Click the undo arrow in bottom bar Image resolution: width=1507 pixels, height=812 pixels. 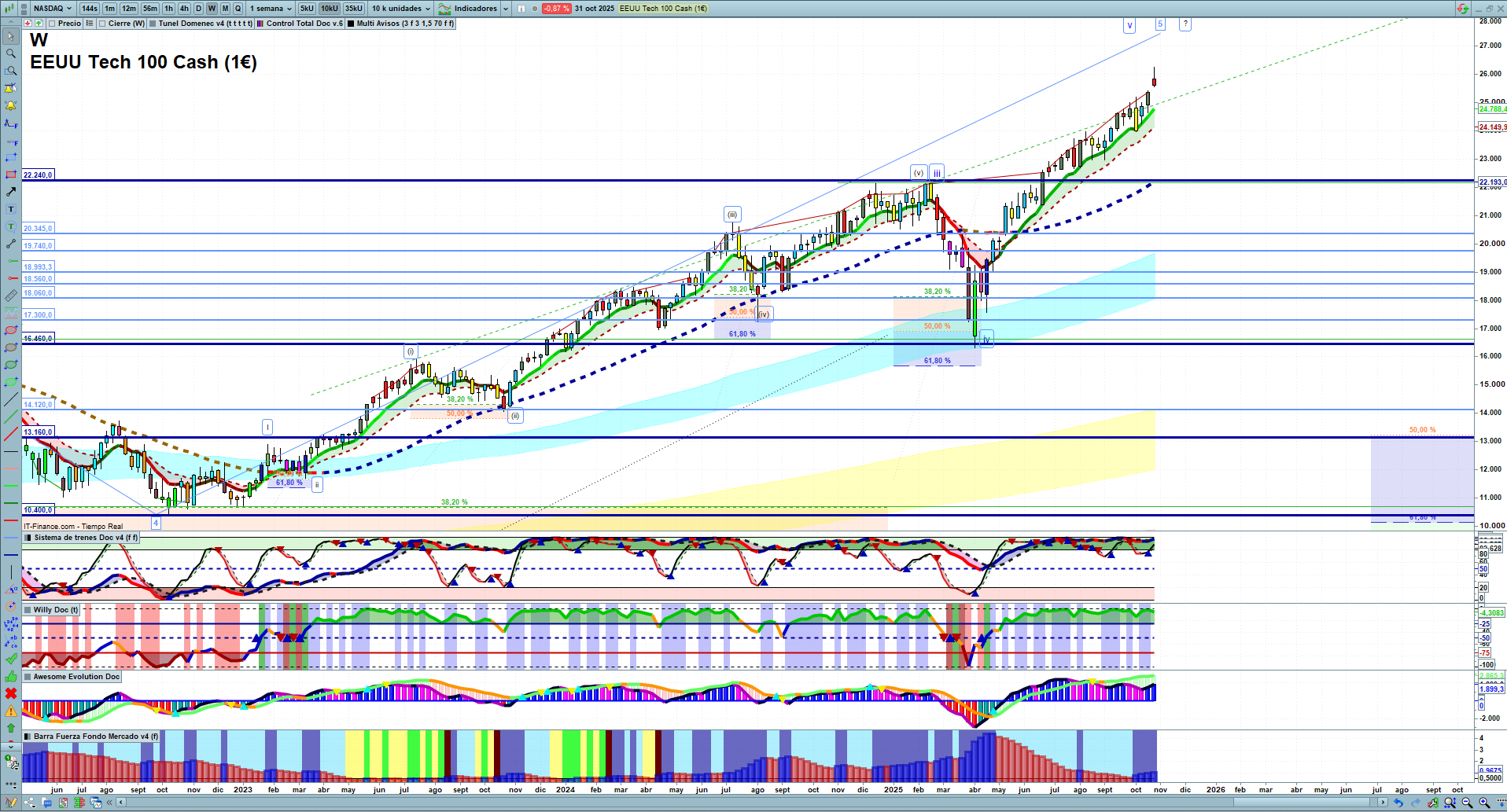[x=1398, y=803]
